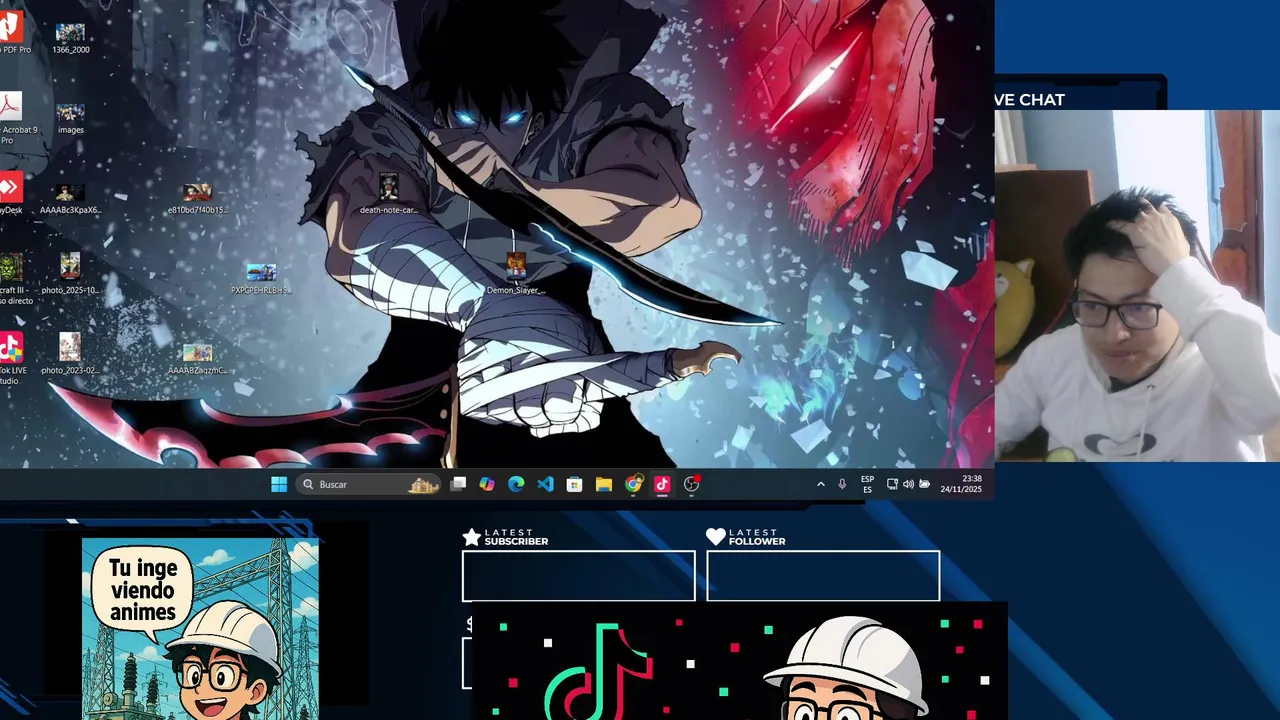This screenshot has width=1280, height=720.
Task: Launch Copilot from the taskbar
Action: point(487,484)
